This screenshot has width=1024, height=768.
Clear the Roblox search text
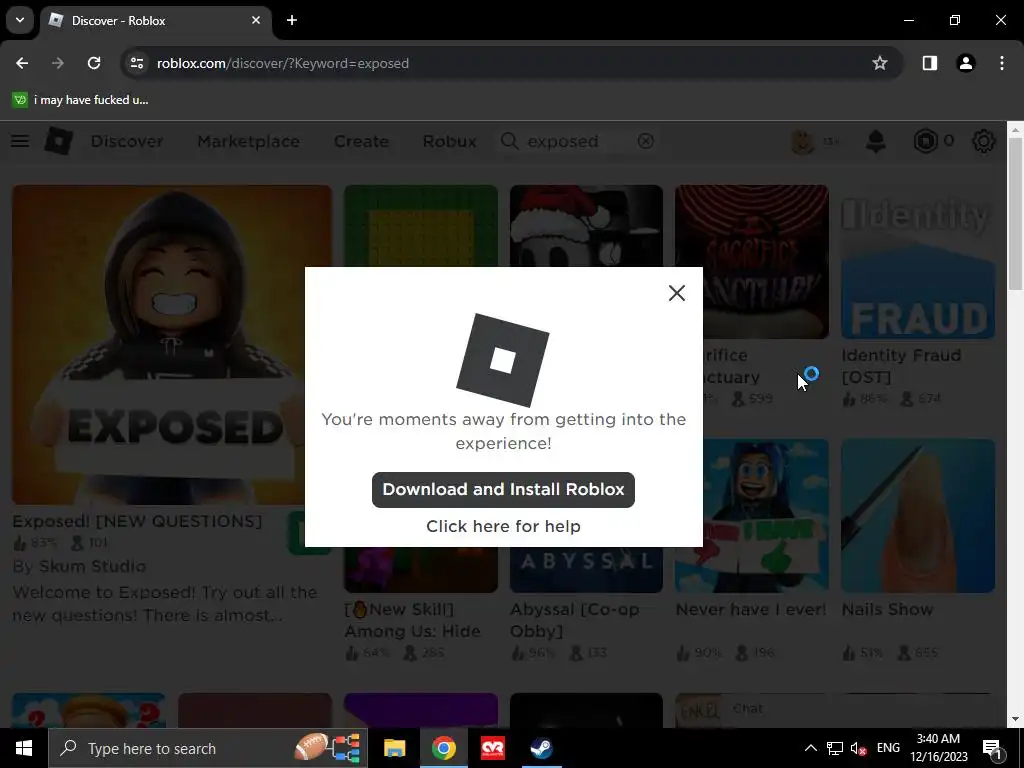click(645, 141)
